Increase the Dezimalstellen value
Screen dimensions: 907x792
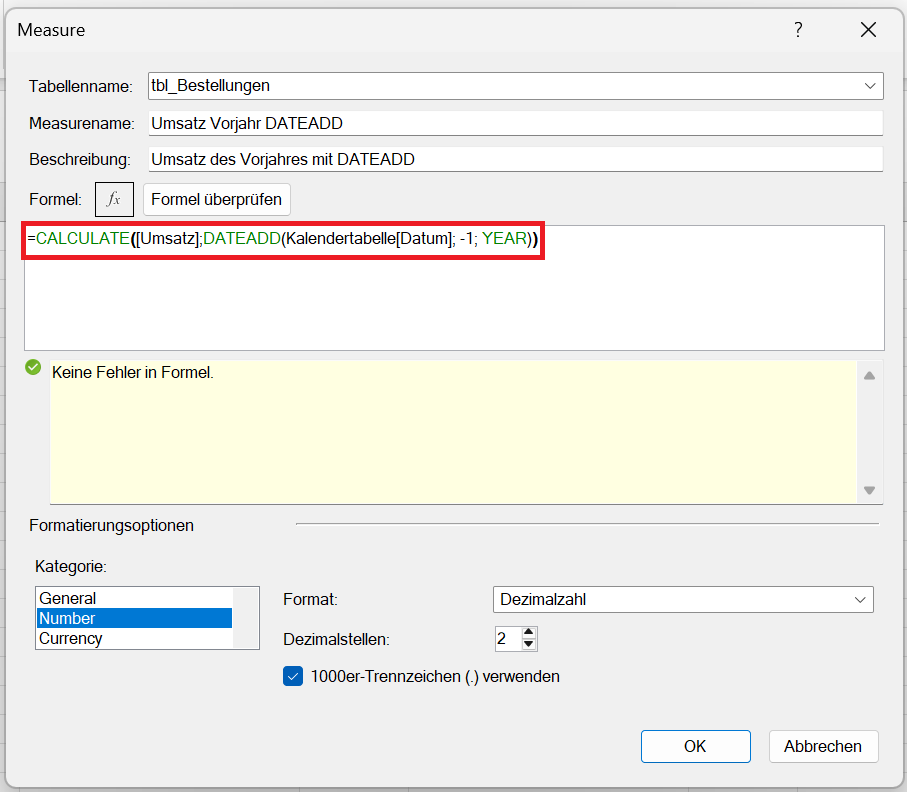pos(529,632)
